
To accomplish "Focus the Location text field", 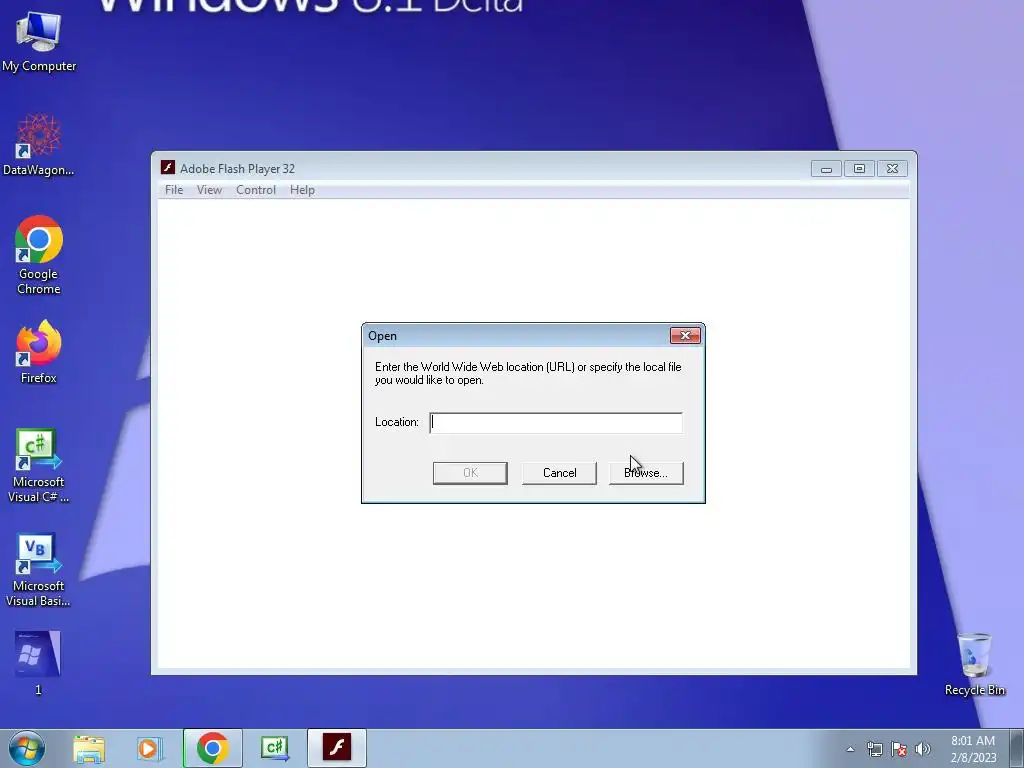I will (556, 423).
